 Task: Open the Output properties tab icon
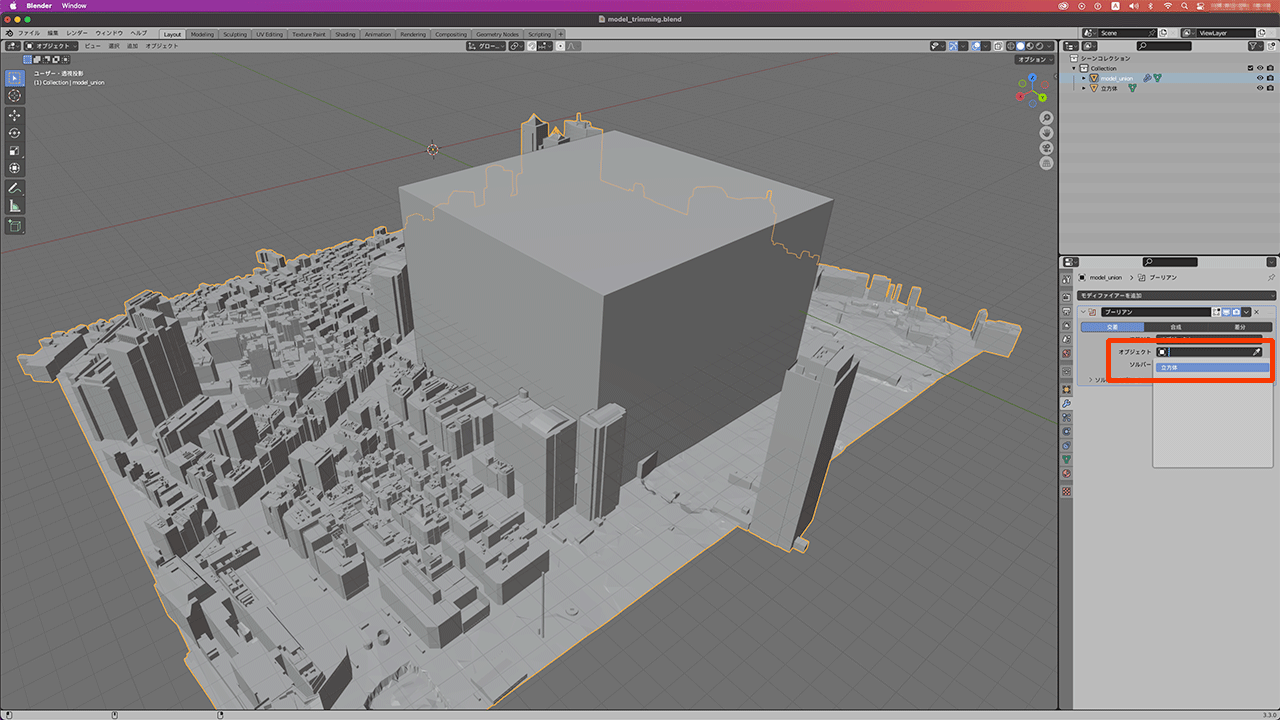coord(1066,310)
